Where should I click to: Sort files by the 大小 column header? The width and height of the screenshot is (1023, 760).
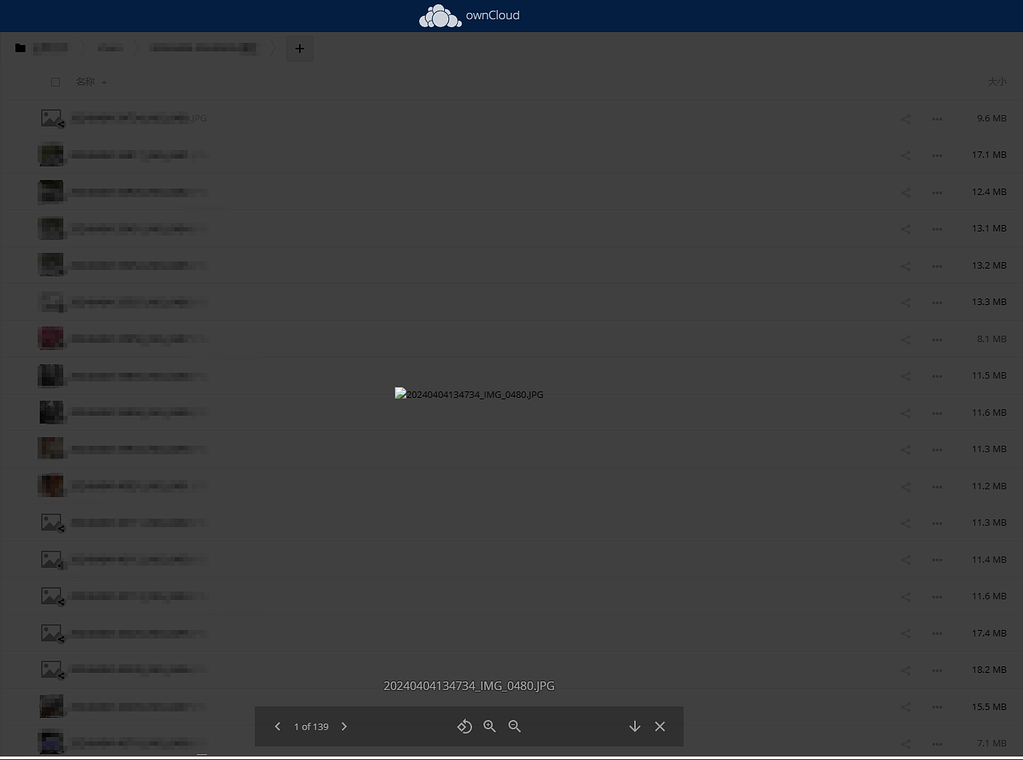(x=997, y=81)
